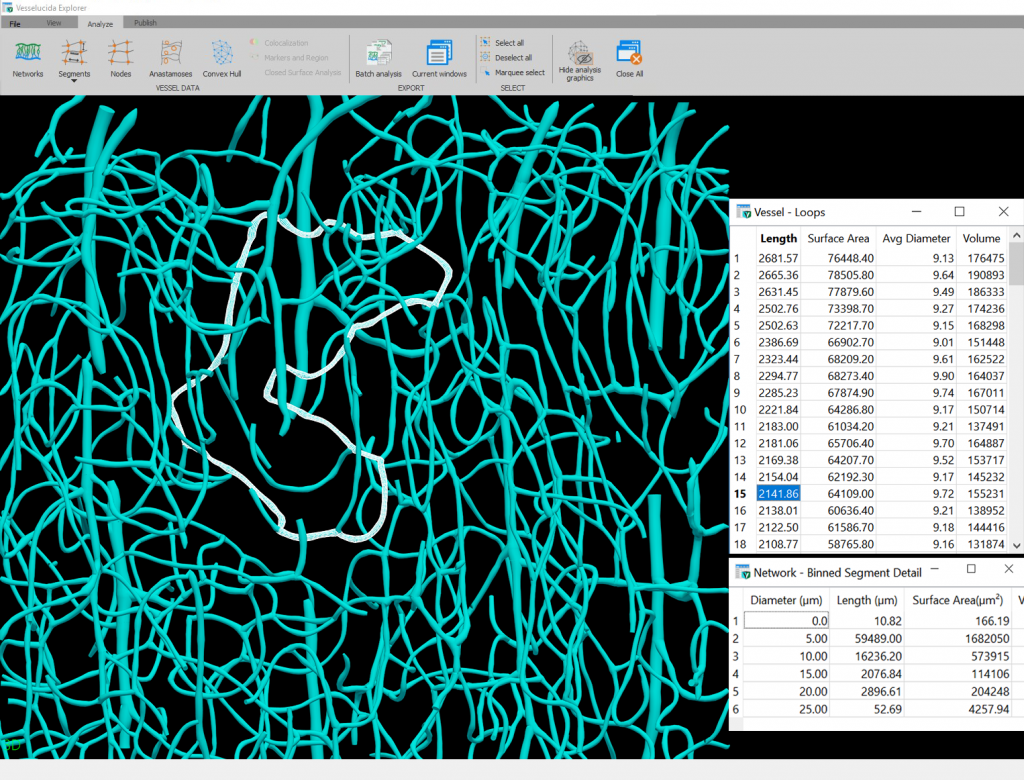This screenshot has width=1024, height=780.
Task: Choose Select all
Action: pyautogui.click(x=502, y=42)
